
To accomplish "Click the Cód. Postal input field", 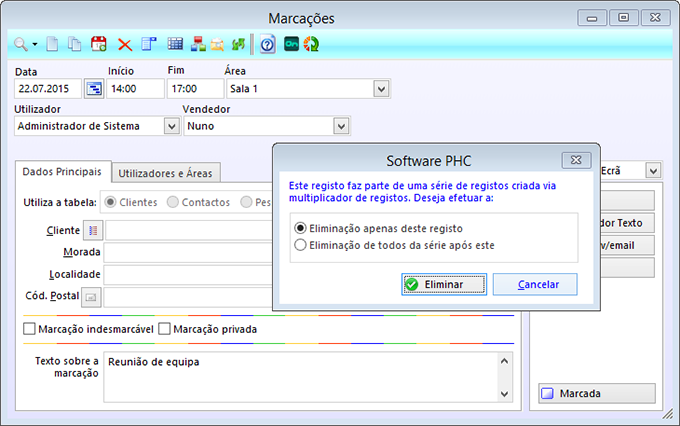I will [x=188, y=297].
